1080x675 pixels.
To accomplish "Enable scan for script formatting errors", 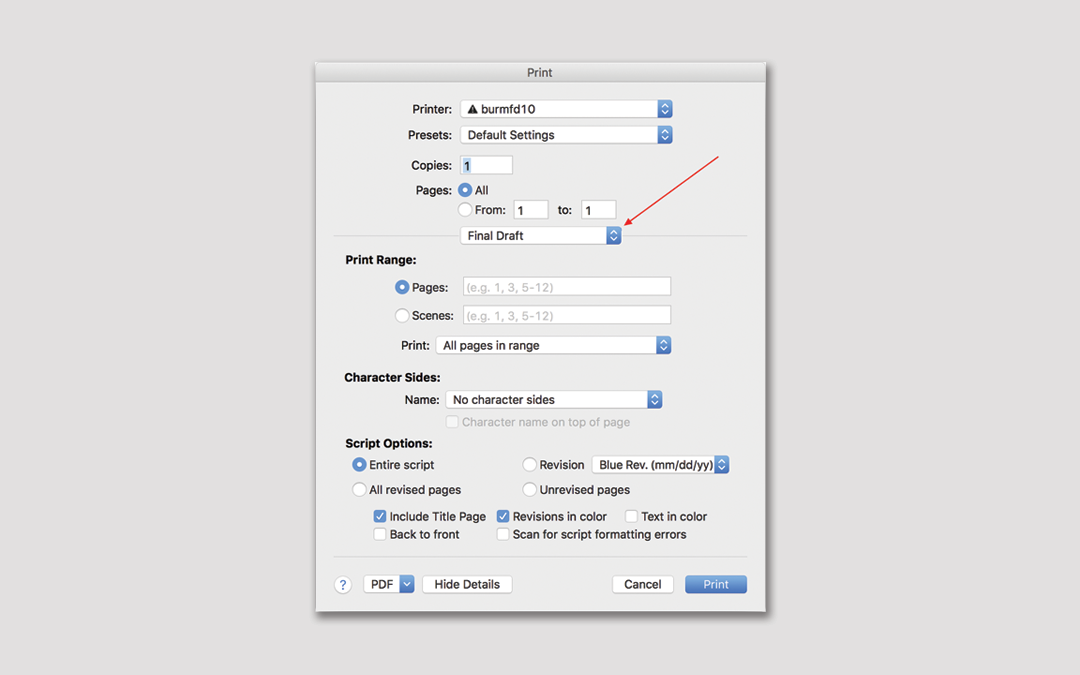I will pos(503,534).
